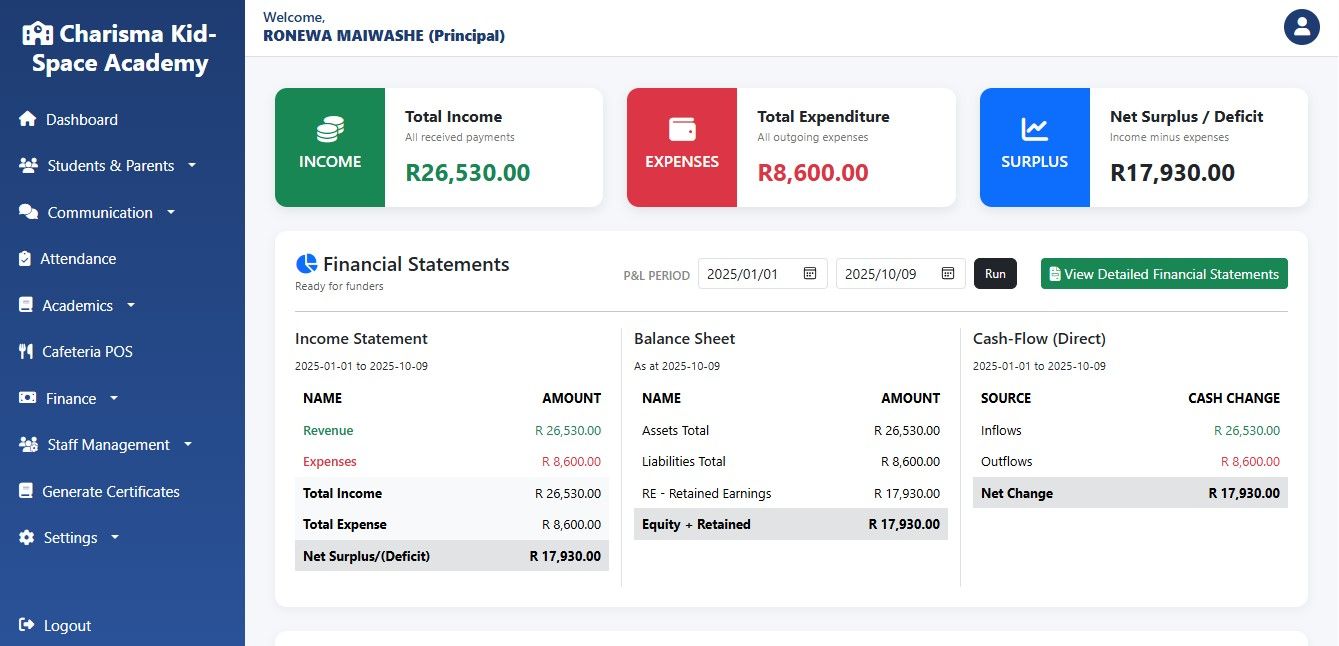Open calendar picker for start date

point(810,274)
